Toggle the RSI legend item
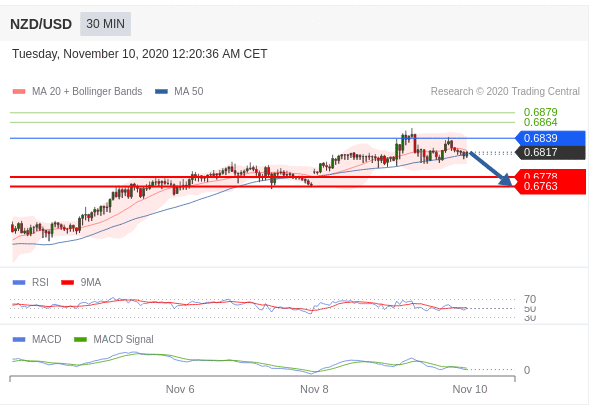Image resolution: width=593 pixels, height=411 pixels. tap(31, 282)
